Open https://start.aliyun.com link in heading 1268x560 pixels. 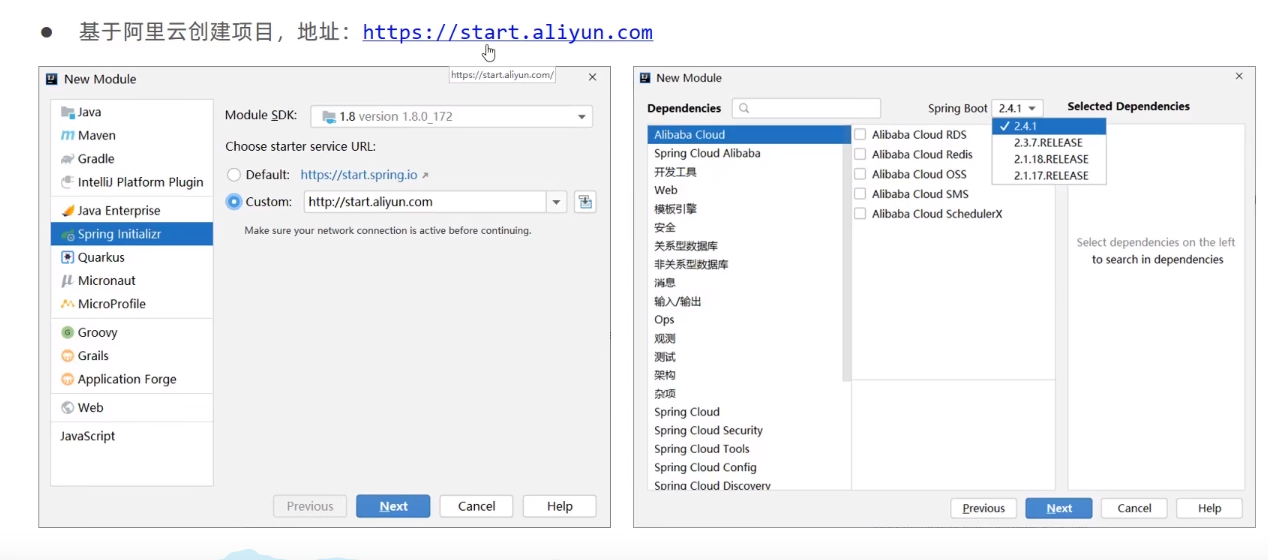pyautogui.click(x=507, y=32)
